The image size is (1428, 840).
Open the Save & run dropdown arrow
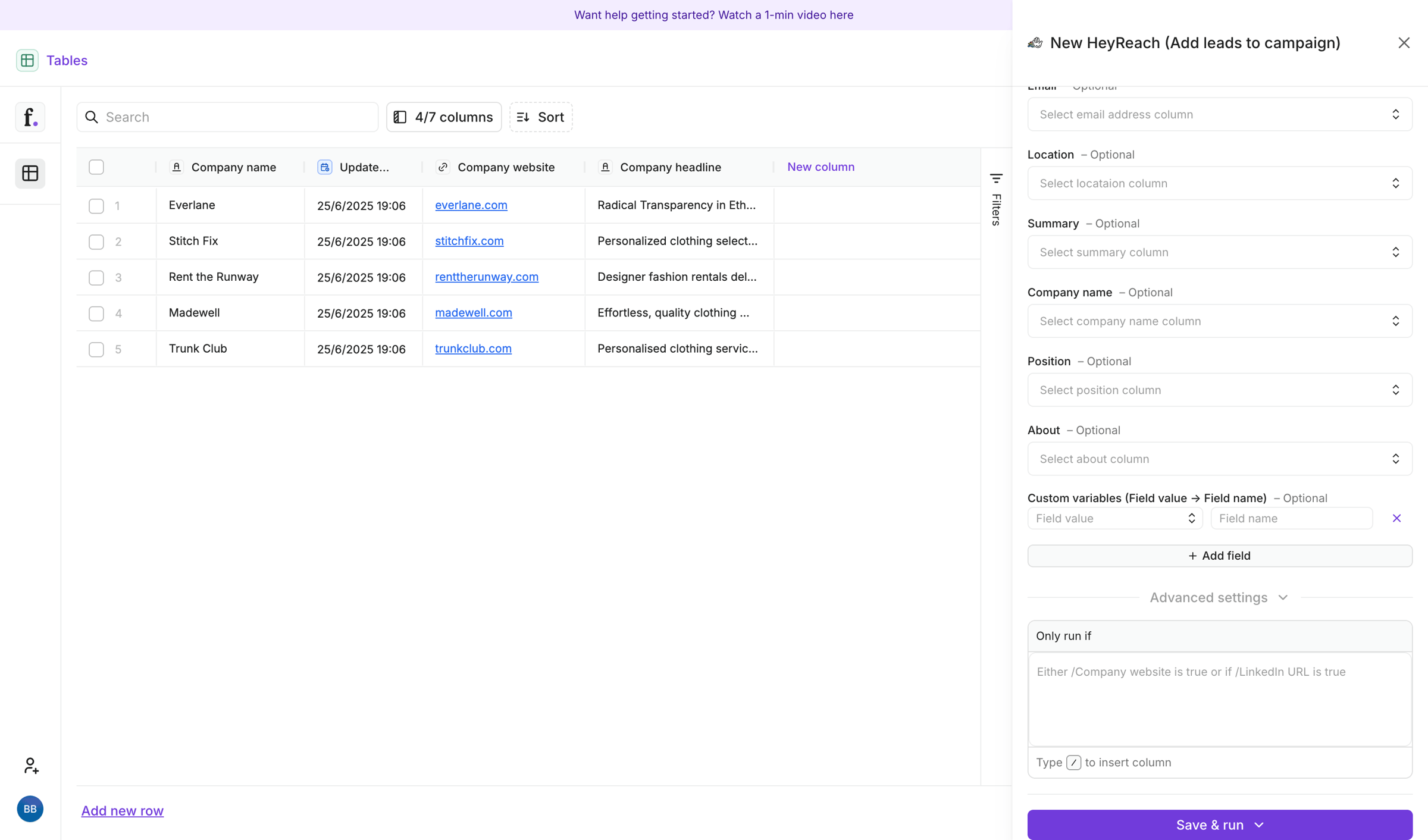1259,825
